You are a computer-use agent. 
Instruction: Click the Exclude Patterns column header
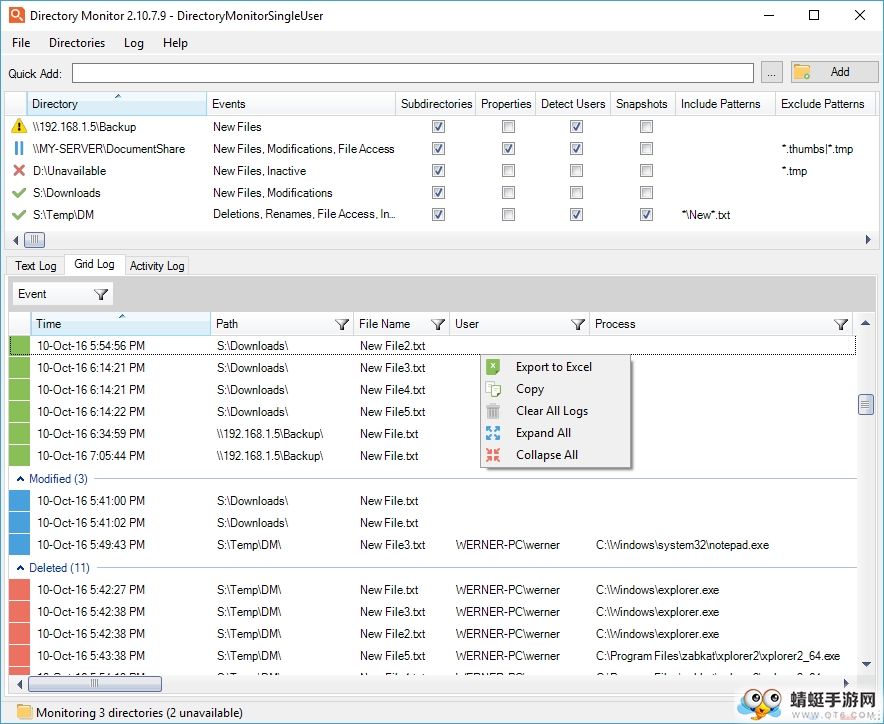[825, 104]
